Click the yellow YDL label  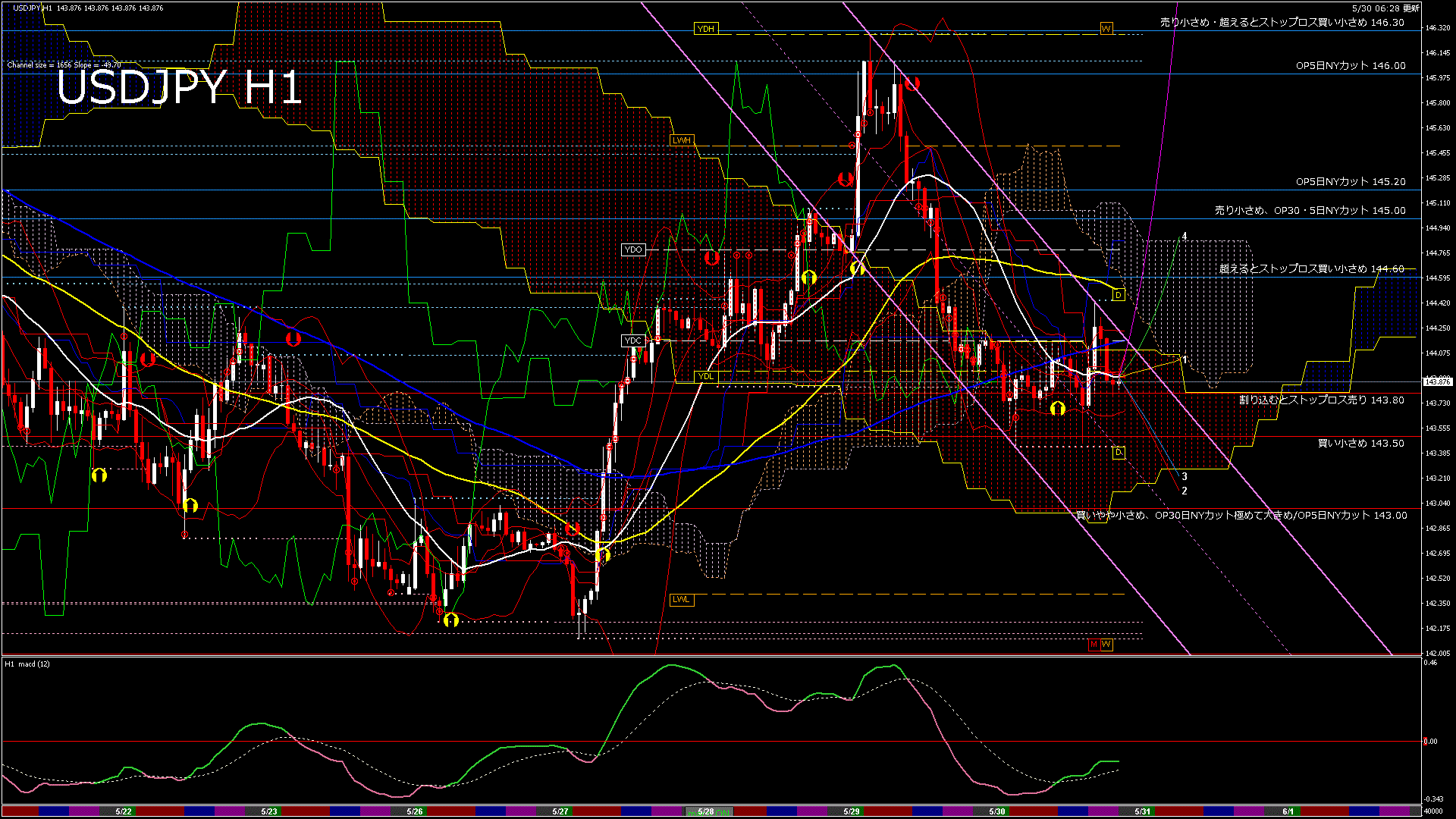(x=705, y=376)
